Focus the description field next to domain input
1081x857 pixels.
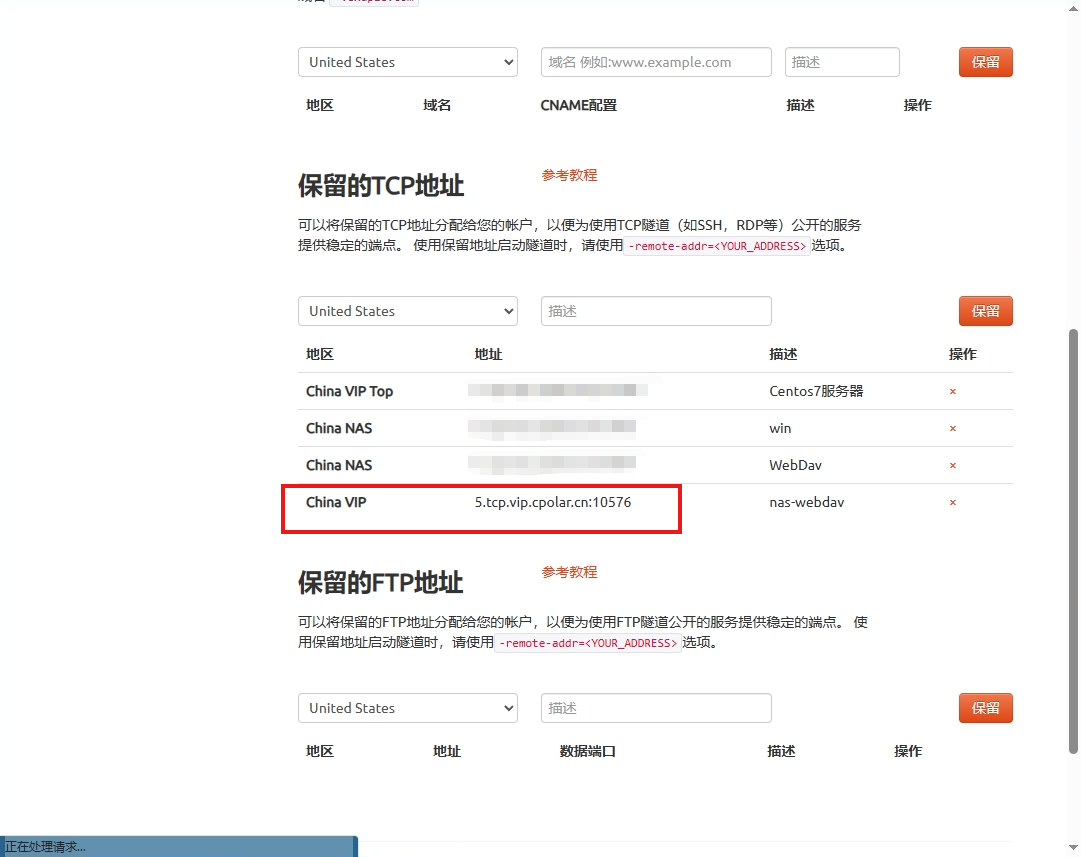[x=841, y=62]
